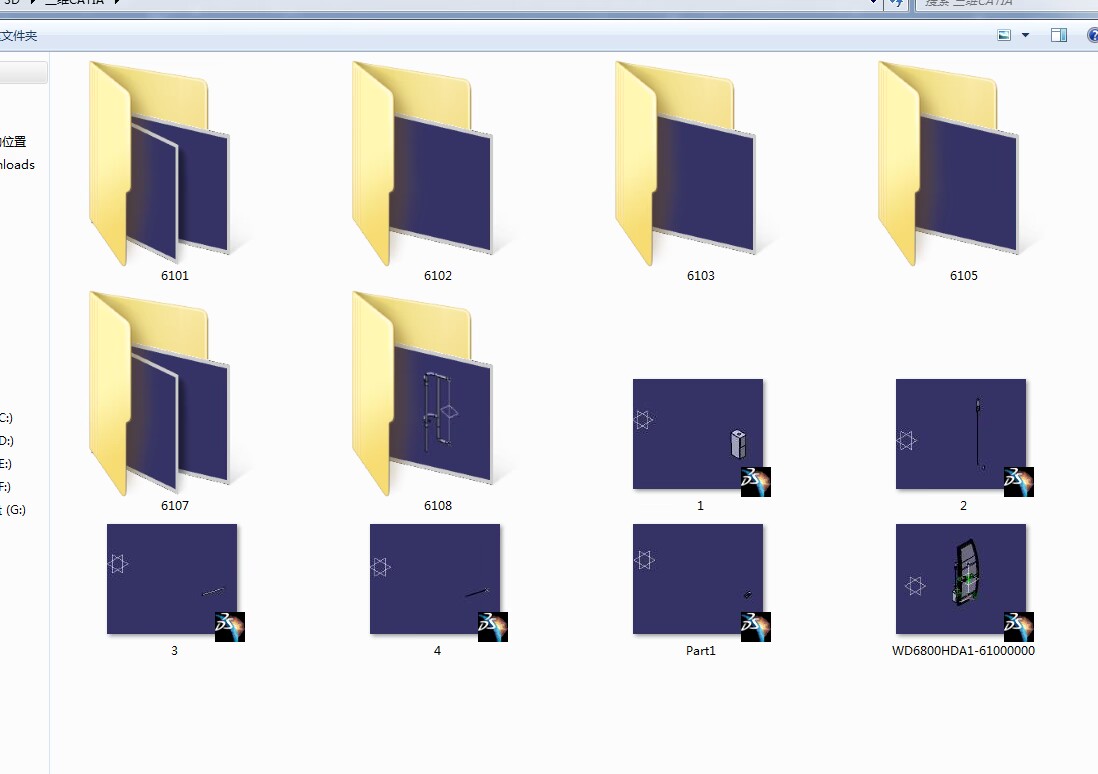Select drive G: in the navigation pane
Viewport: 1098px width, 774px height.
[x=13, y=510]
